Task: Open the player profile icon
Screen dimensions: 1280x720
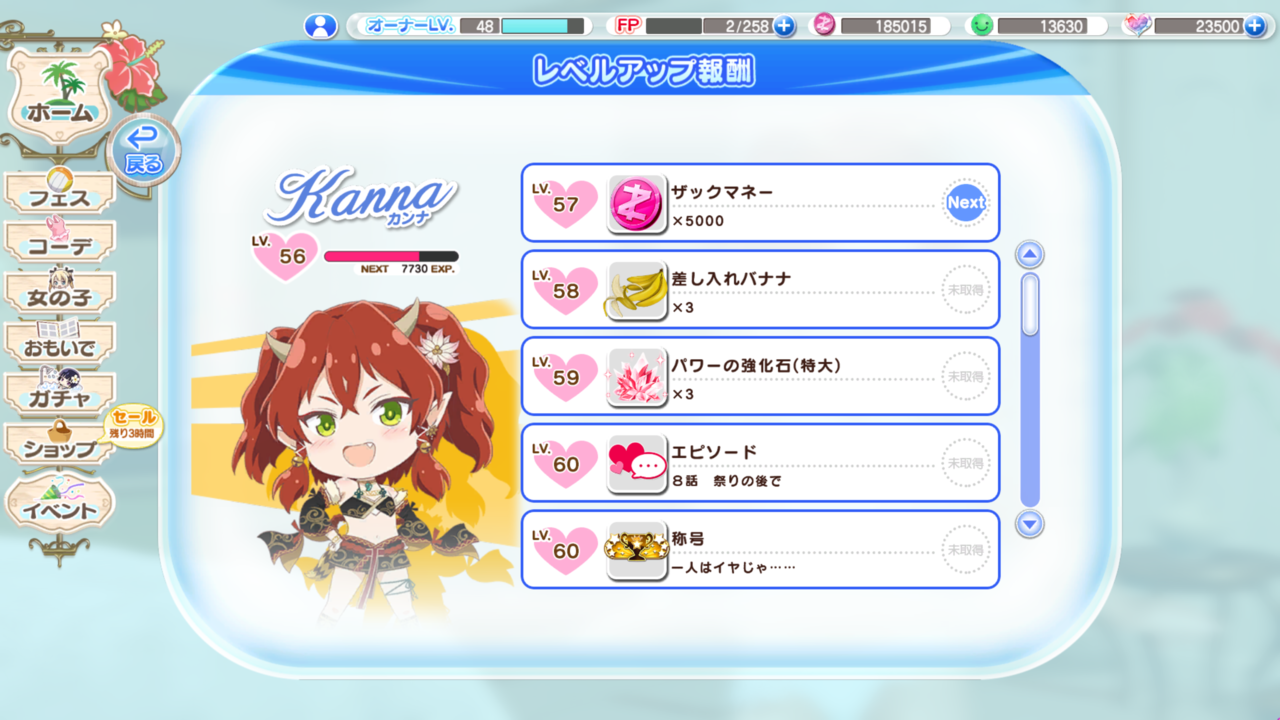Action: (321, 26)
